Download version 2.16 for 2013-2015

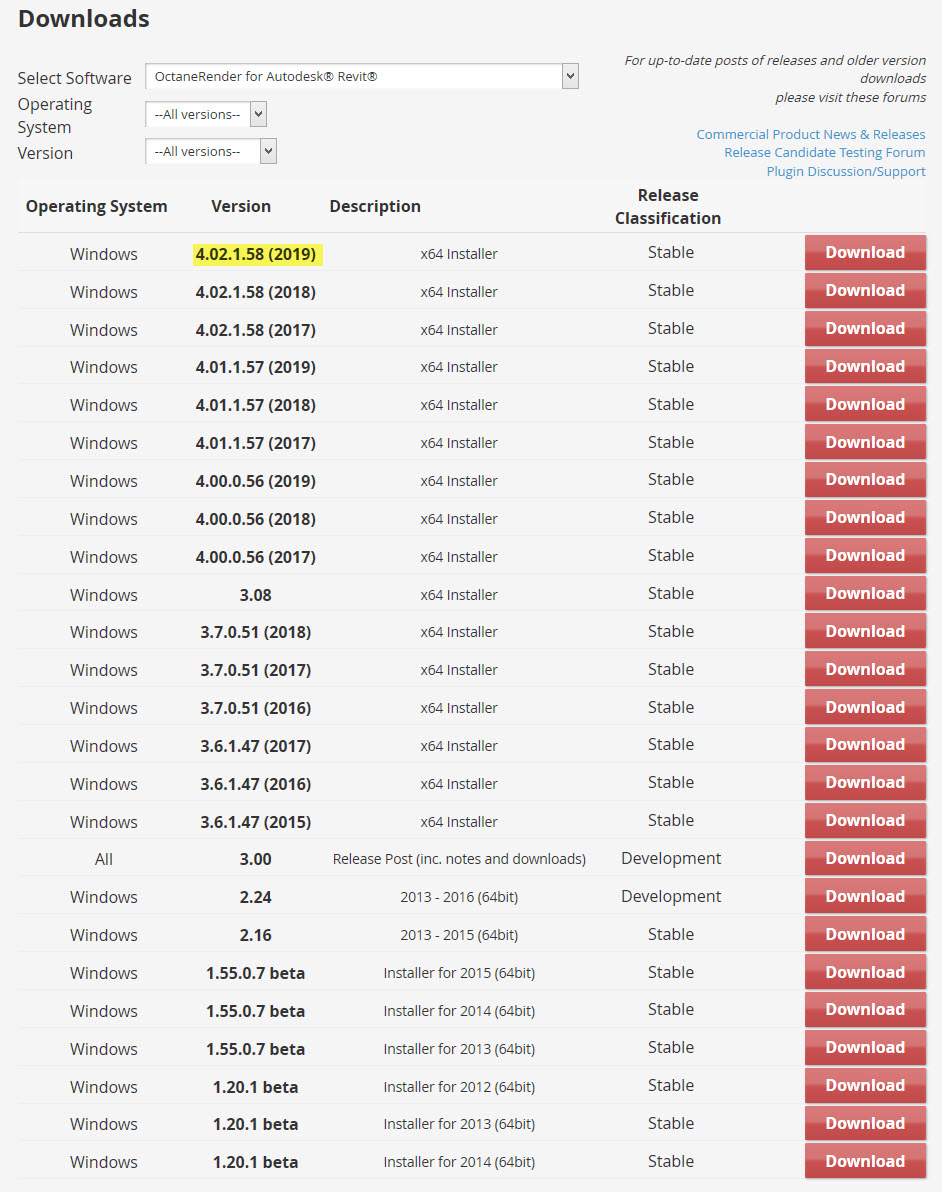pyautogui.click(x=865, y=935)
